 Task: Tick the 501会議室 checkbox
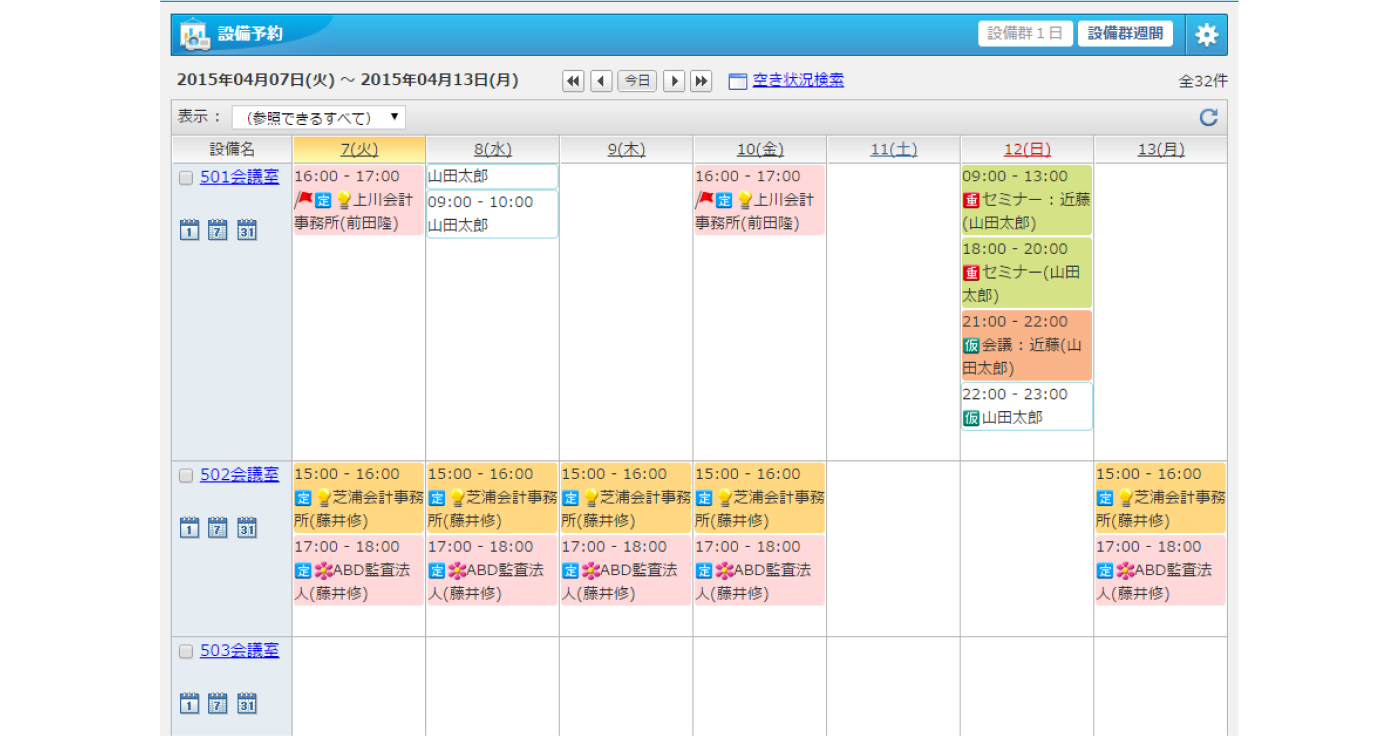[x=185, y=178]
